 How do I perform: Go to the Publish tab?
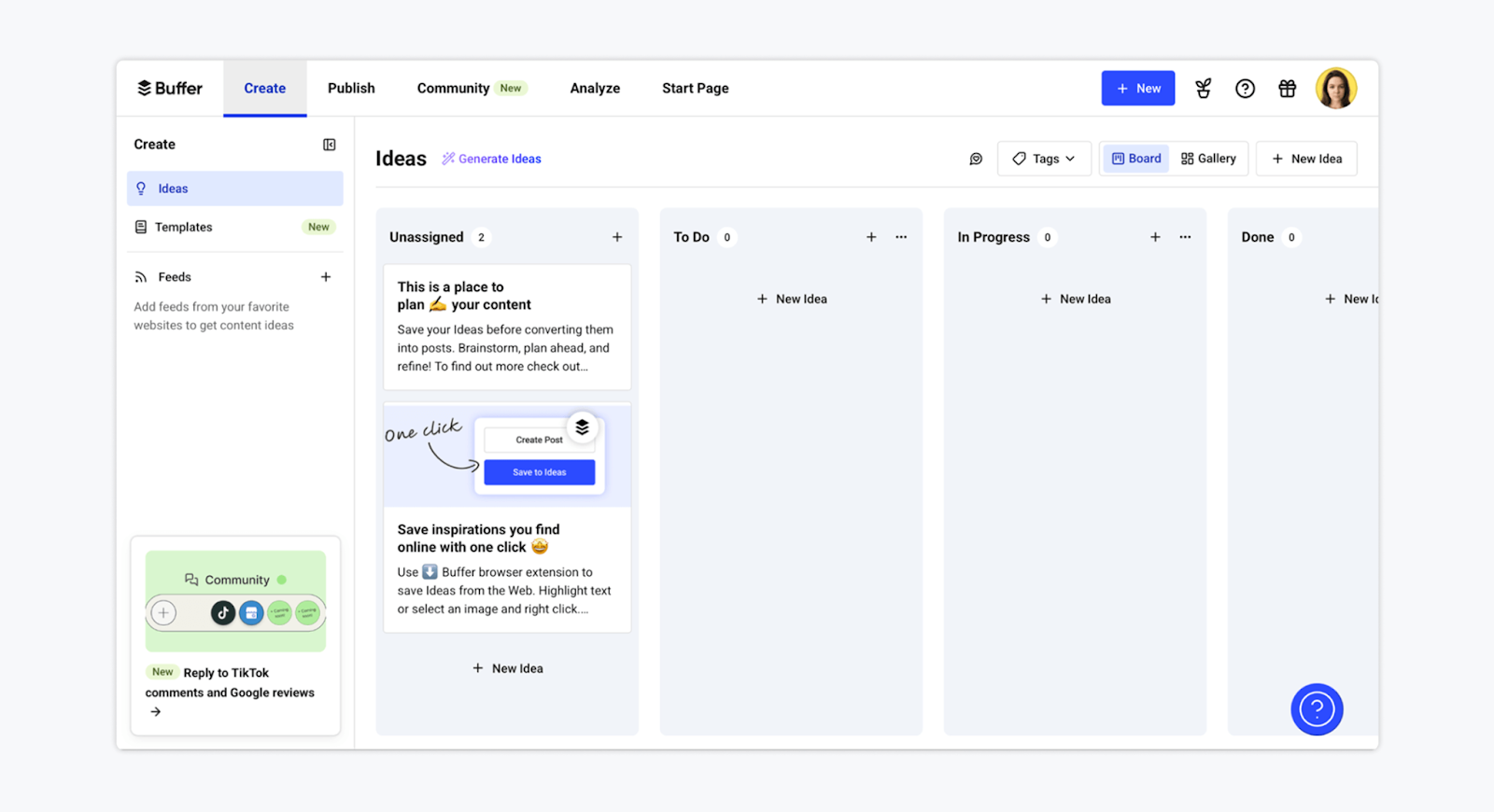(351, 89)
